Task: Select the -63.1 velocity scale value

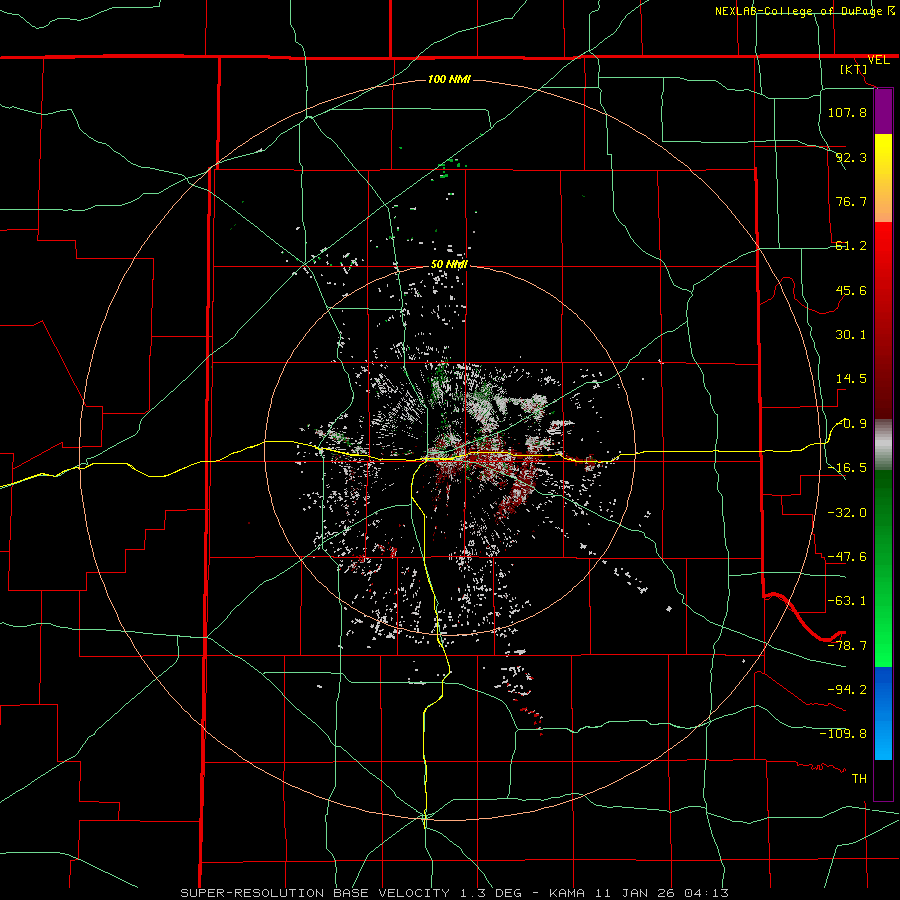Action: pos(847,601)
